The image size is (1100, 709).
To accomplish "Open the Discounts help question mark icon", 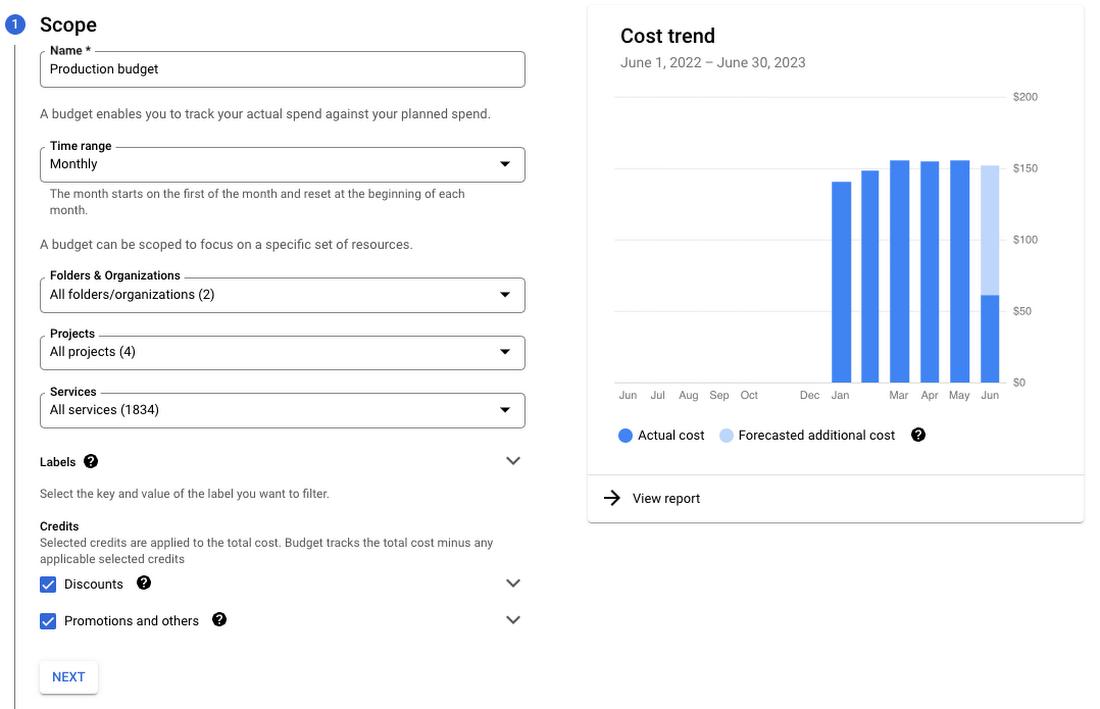I will pyautogui.click(x=144, y=583).
